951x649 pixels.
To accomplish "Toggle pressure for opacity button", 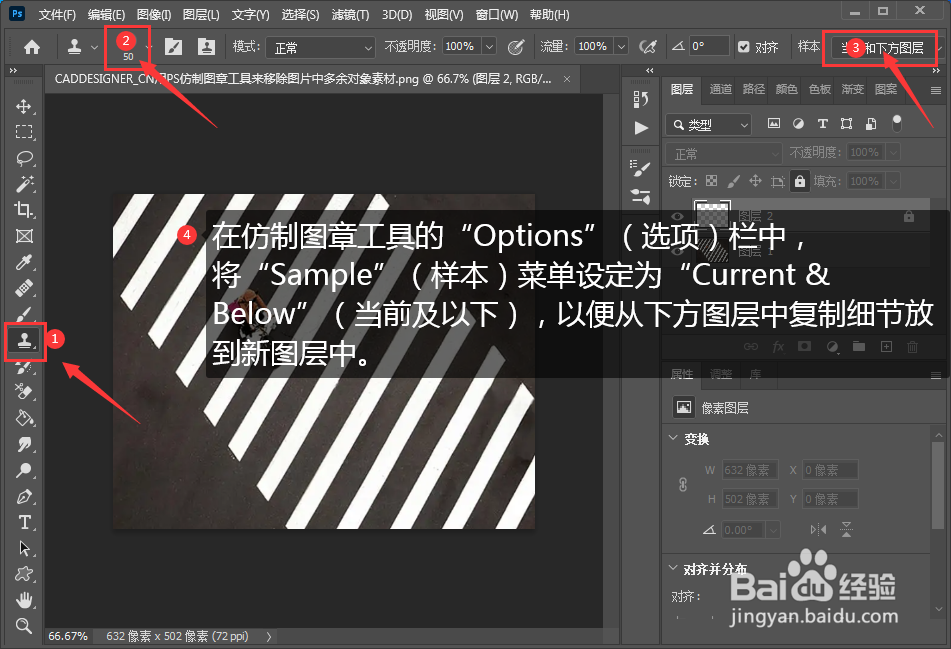I will point(516,47).
